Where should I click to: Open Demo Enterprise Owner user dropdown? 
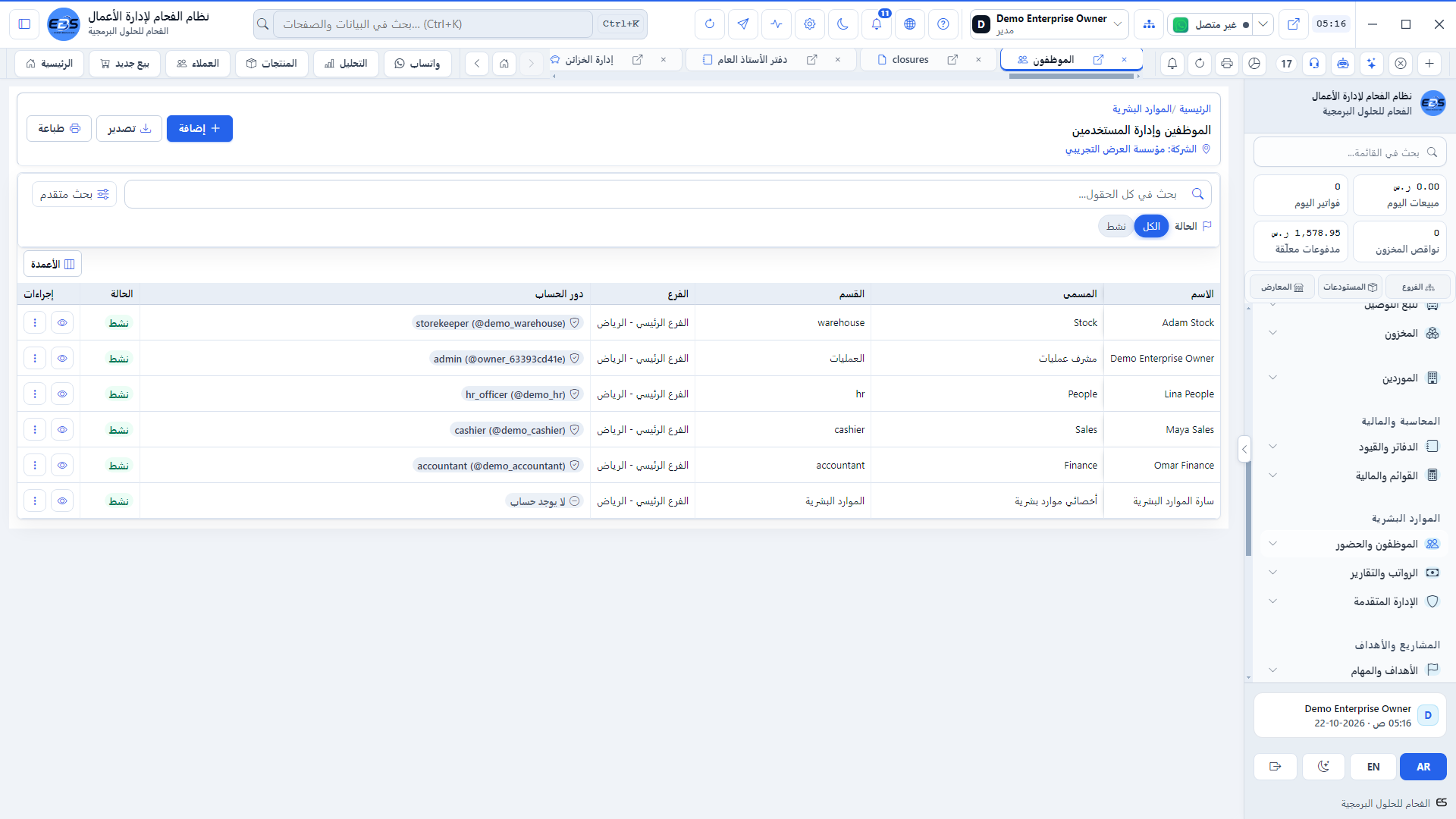pyautogui.click(x=1050, y=24)
